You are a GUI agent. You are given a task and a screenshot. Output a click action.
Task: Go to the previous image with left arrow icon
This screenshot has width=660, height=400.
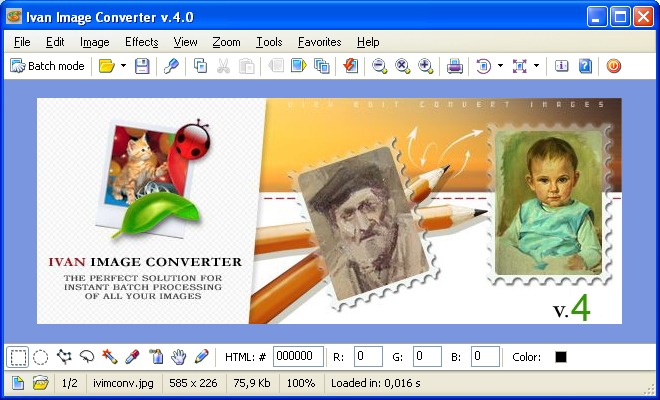point(276,66)
